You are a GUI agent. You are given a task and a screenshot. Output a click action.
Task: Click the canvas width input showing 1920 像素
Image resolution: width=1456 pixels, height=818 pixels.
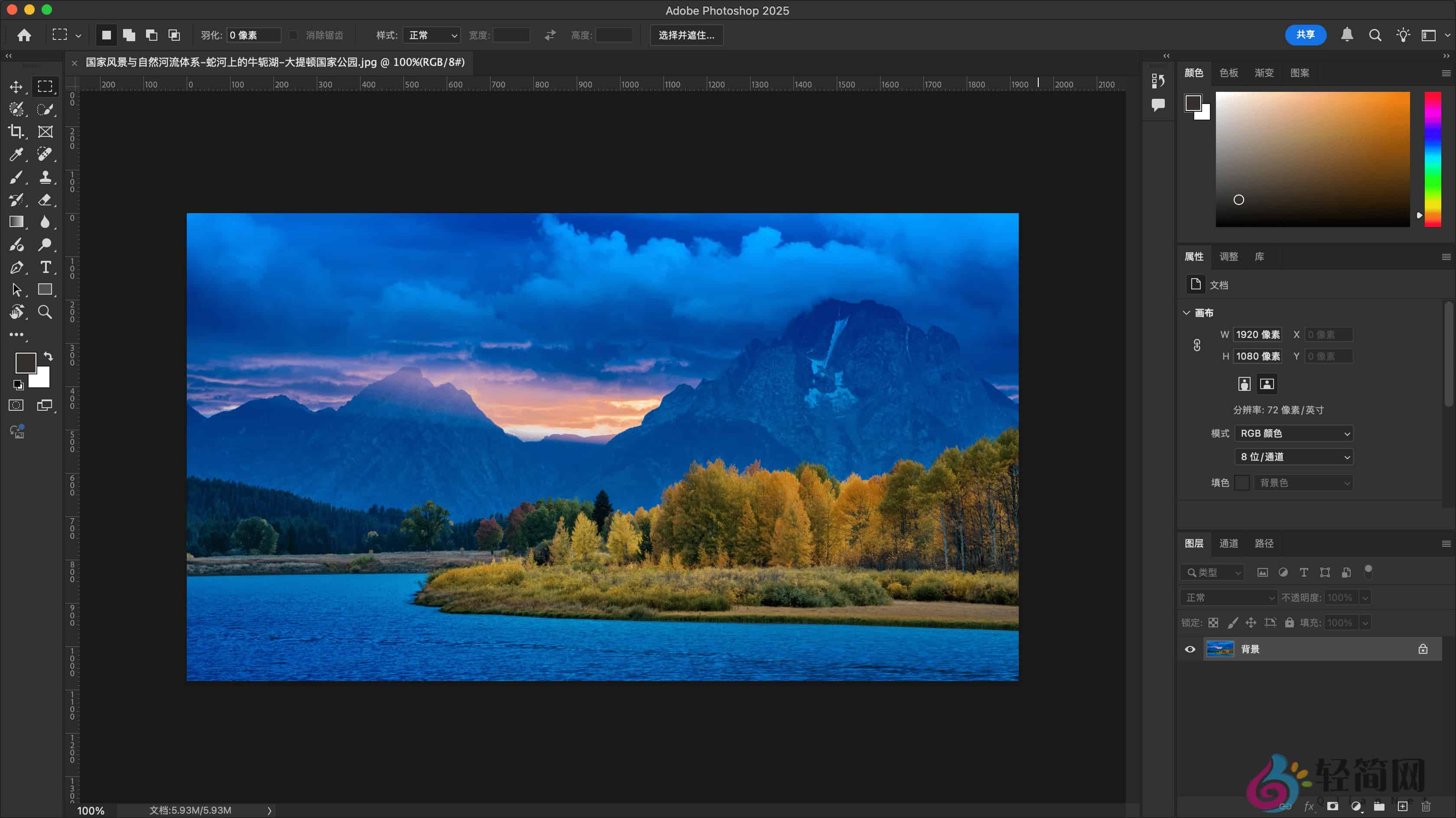click(x=1258, y=334)
